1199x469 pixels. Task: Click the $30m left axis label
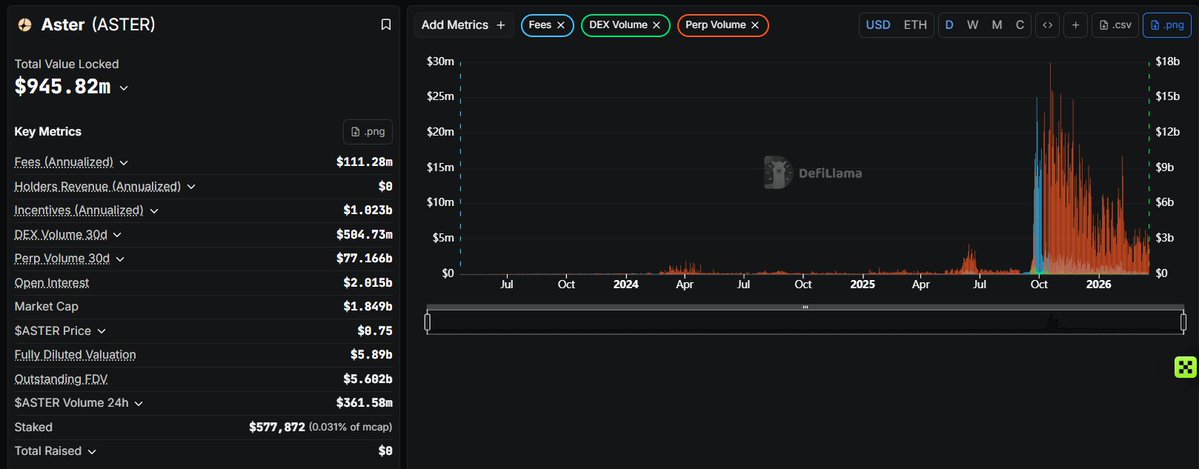click(x=440, y=62)
